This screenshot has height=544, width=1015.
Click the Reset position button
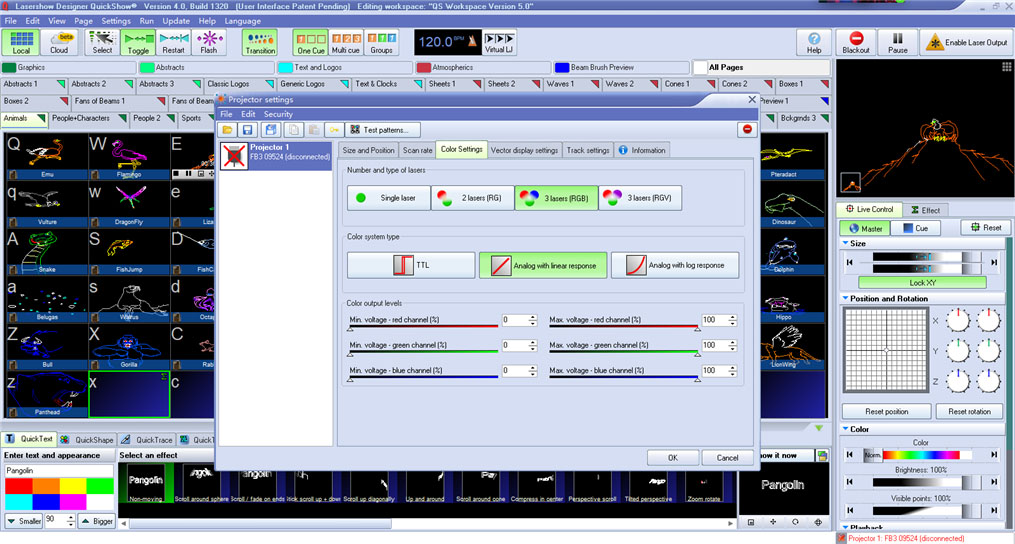[x=887, y=411]
